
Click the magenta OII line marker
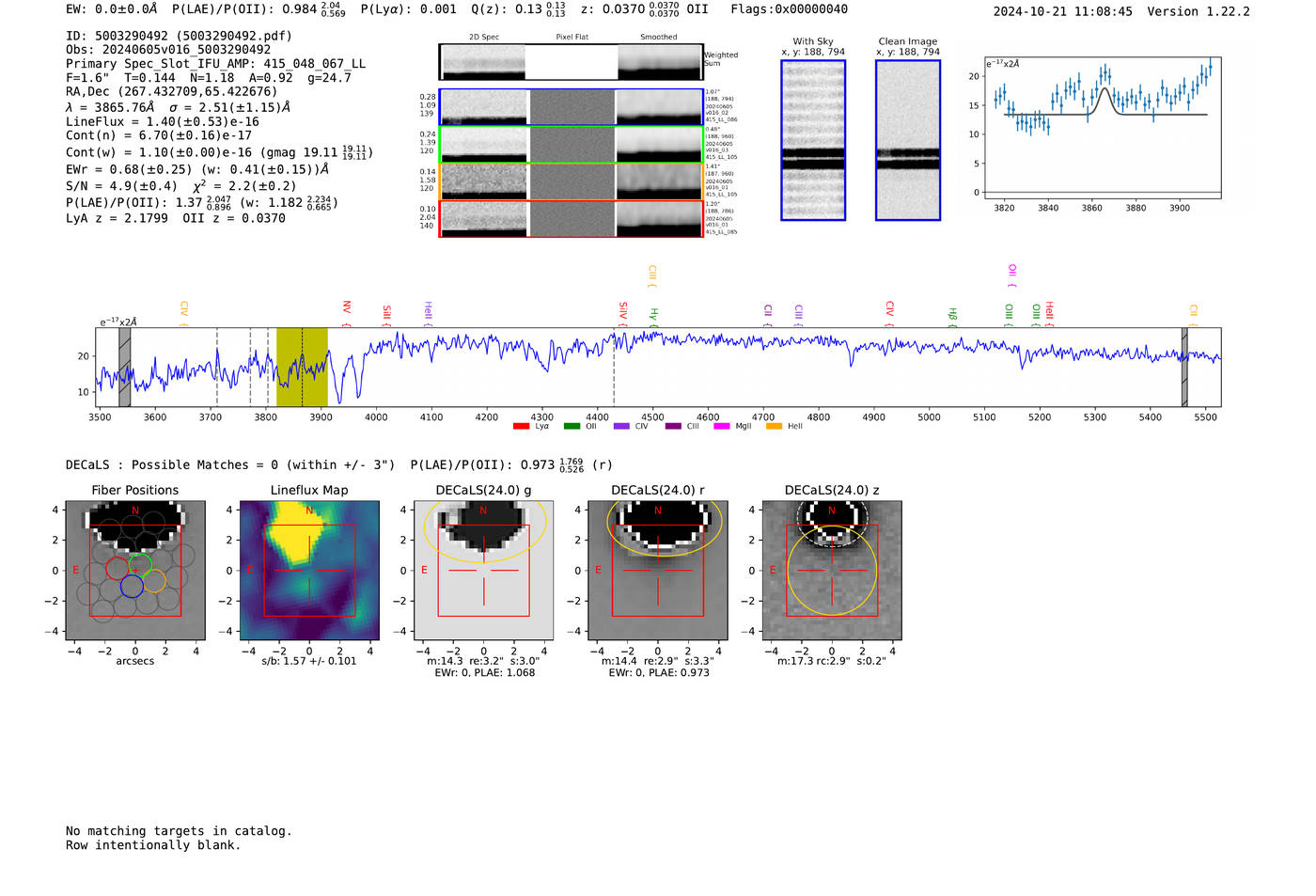pos(1012,275)
